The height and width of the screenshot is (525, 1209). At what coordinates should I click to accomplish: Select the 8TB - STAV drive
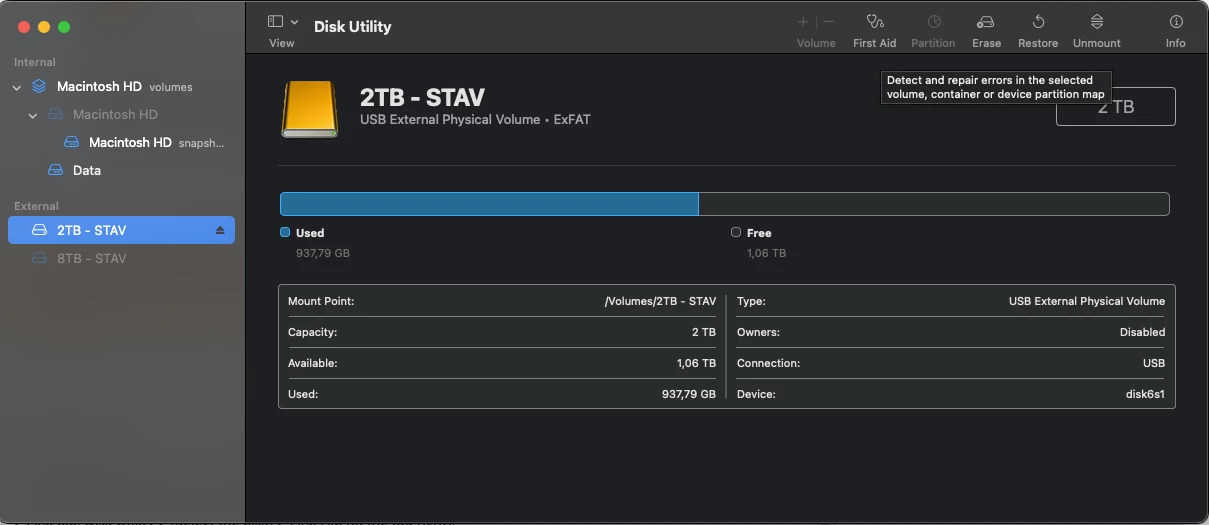pyautogui.click(x=91, y=258)
